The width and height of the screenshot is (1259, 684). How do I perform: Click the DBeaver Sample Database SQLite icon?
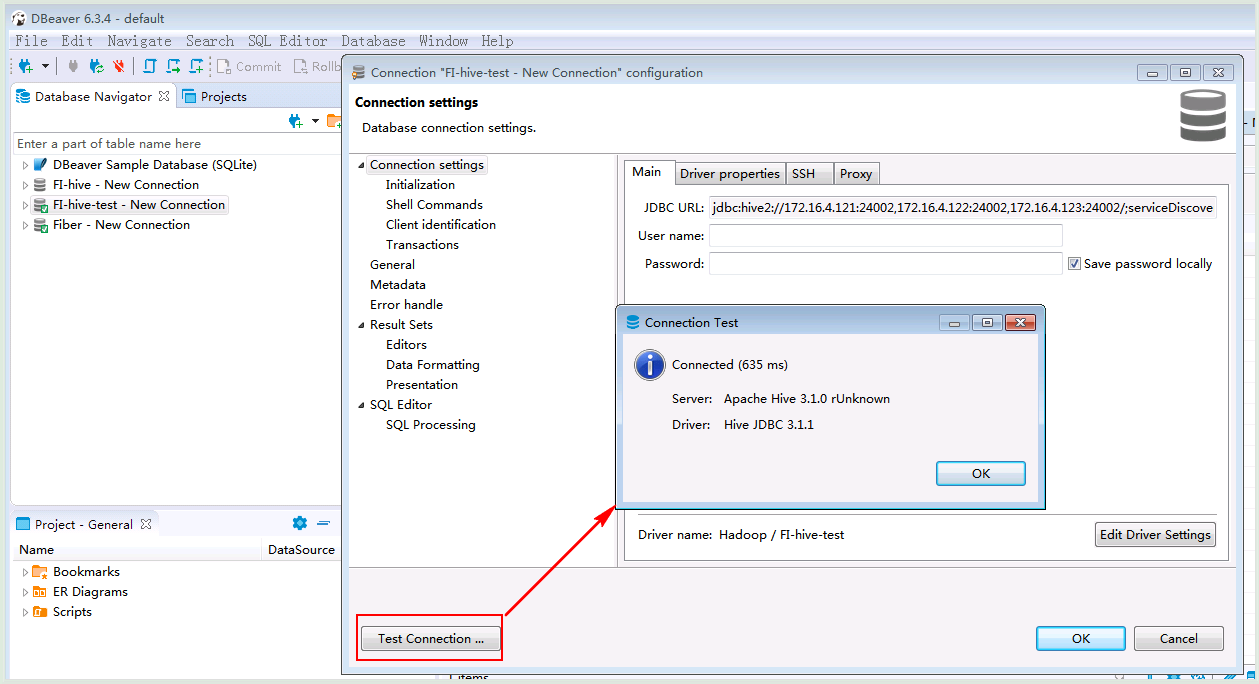click(40, 164)
